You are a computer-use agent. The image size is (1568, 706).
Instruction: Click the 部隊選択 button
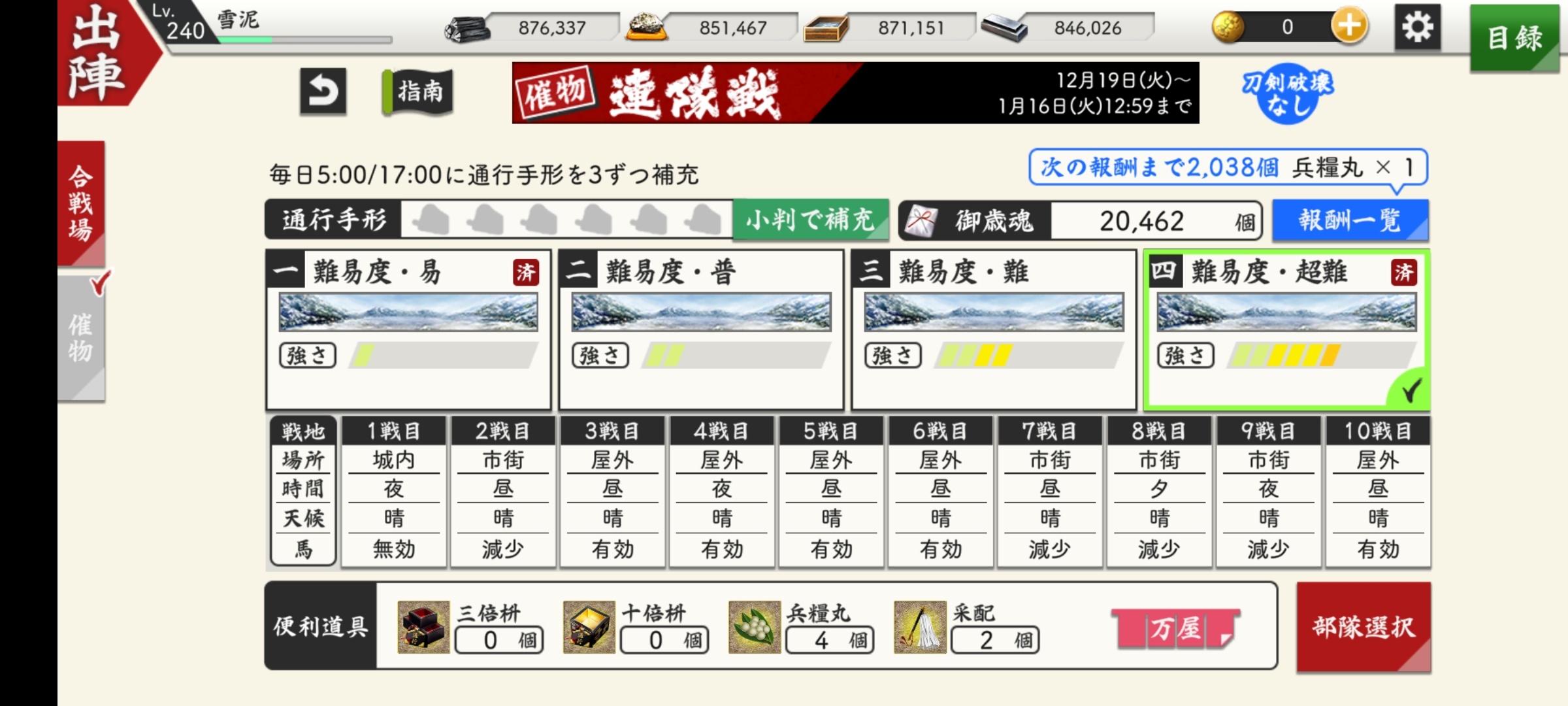tap(1364, 627)
